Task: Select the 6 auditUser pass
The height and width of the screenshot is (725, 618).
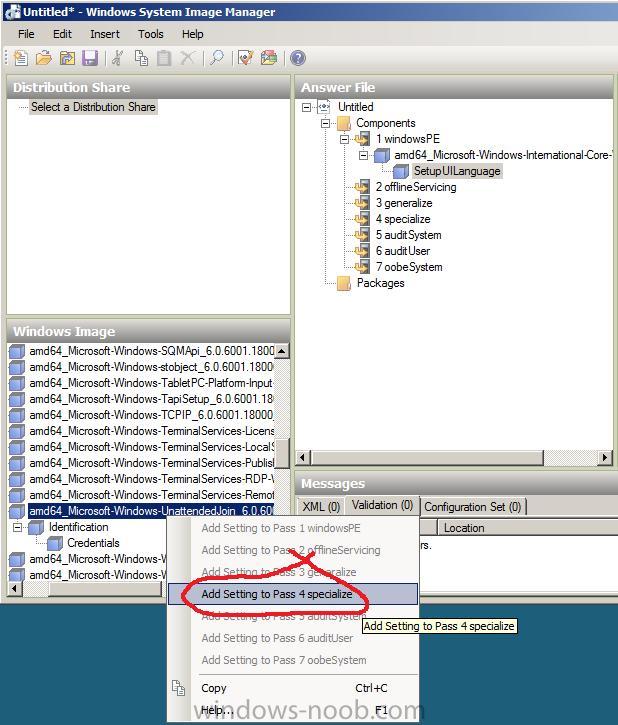Action: point(403,251)
